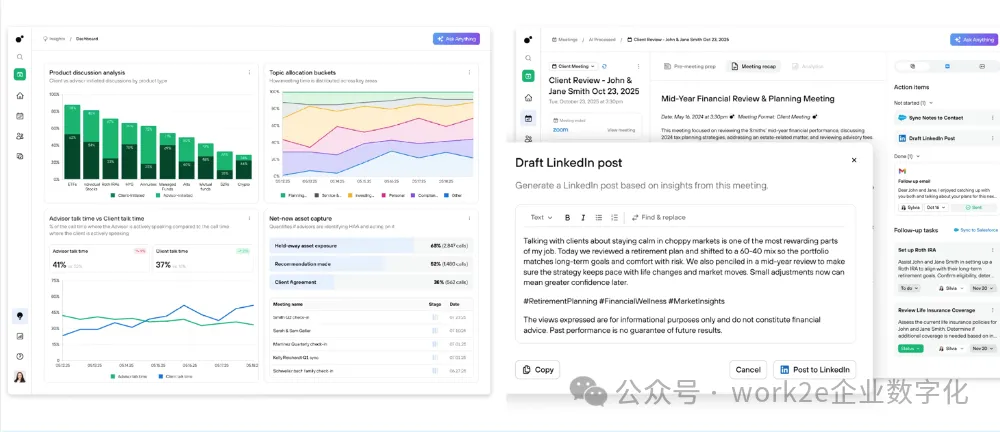Close the Draft LinkedIn post dialog
Screen dimensions: 1000x432
click(853, 160)
